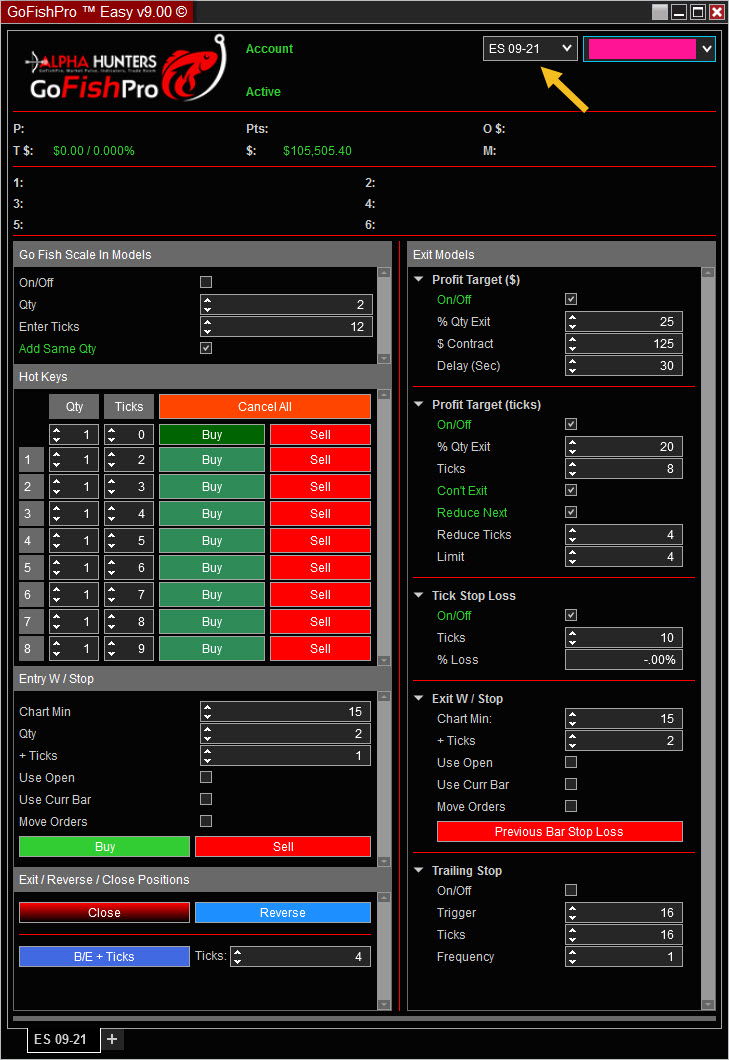This screenshot has width=729, height=1060.
Task: Toggle Profit Target ($) On/Off checkbox
Action: pos(571,299)
